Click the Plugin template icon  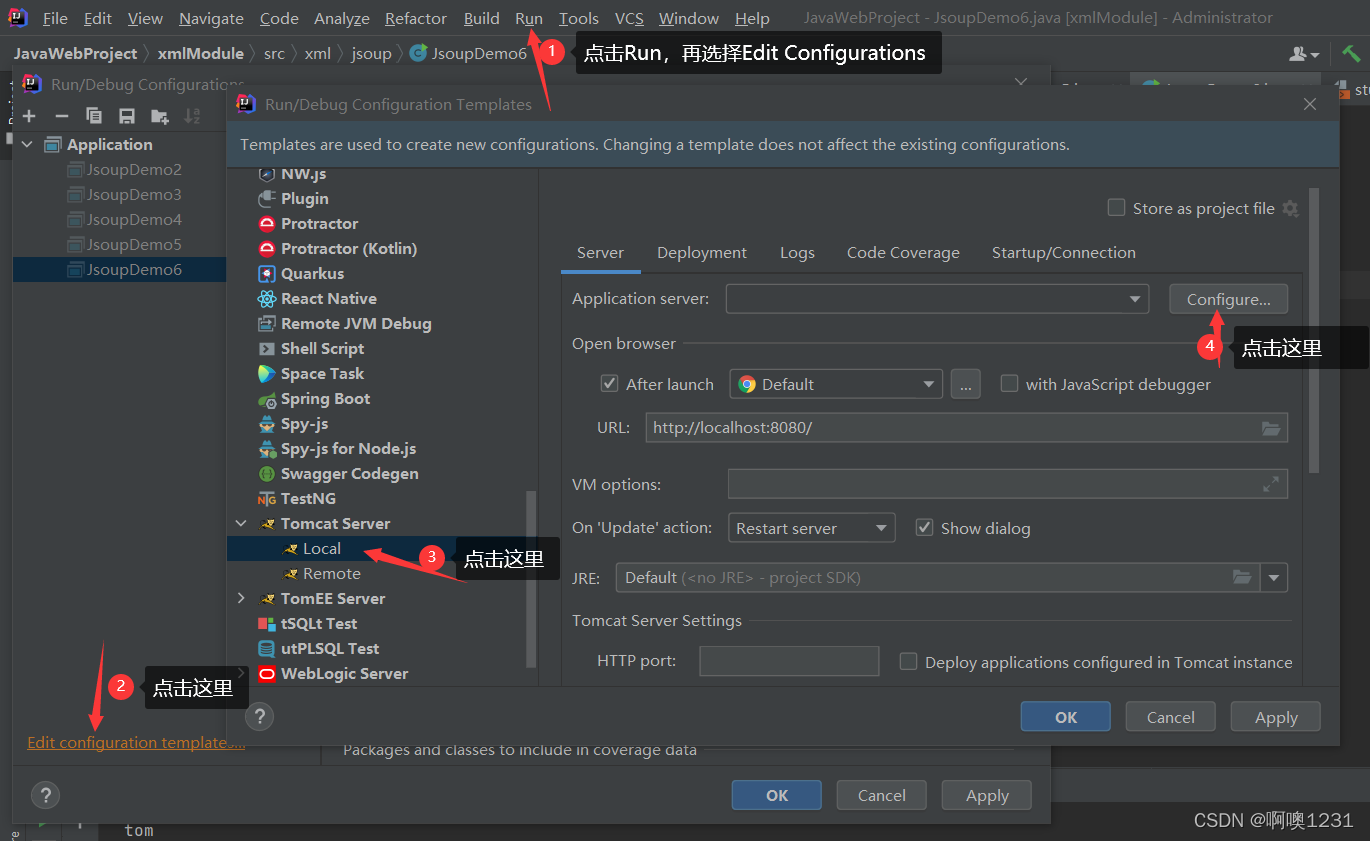click(x=266, y=199)
